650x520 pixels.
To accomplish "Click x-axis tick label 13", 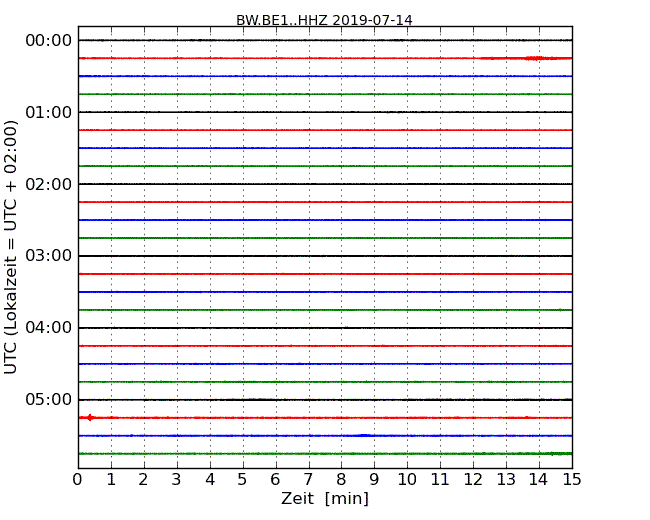I will point(506,480).
